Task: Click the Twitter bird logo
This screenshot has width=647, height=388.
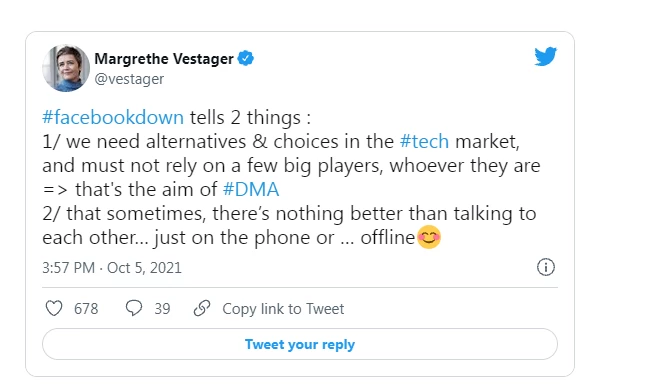Action: [x=545, y=57]
